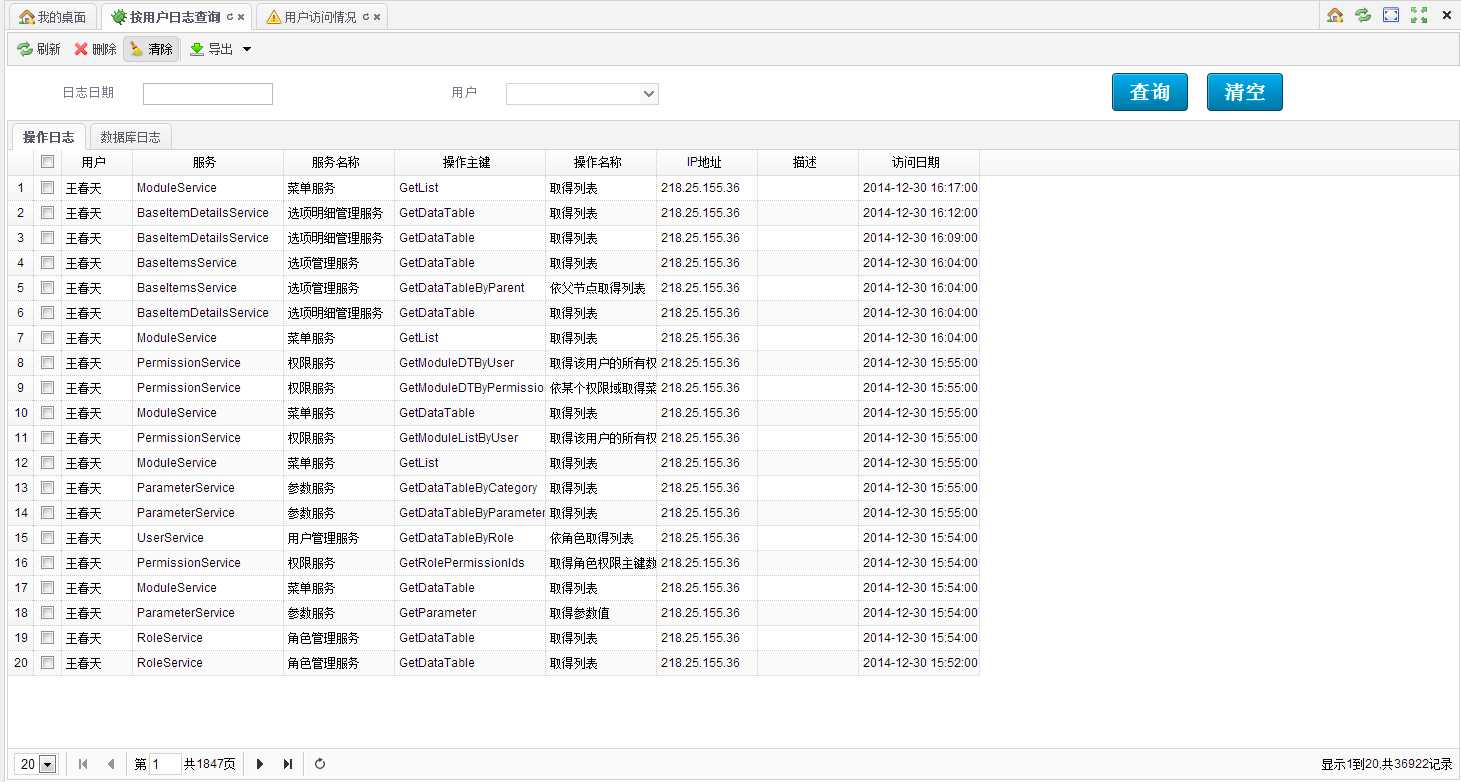Click the red X 删除 delete button

click(95, 49)
